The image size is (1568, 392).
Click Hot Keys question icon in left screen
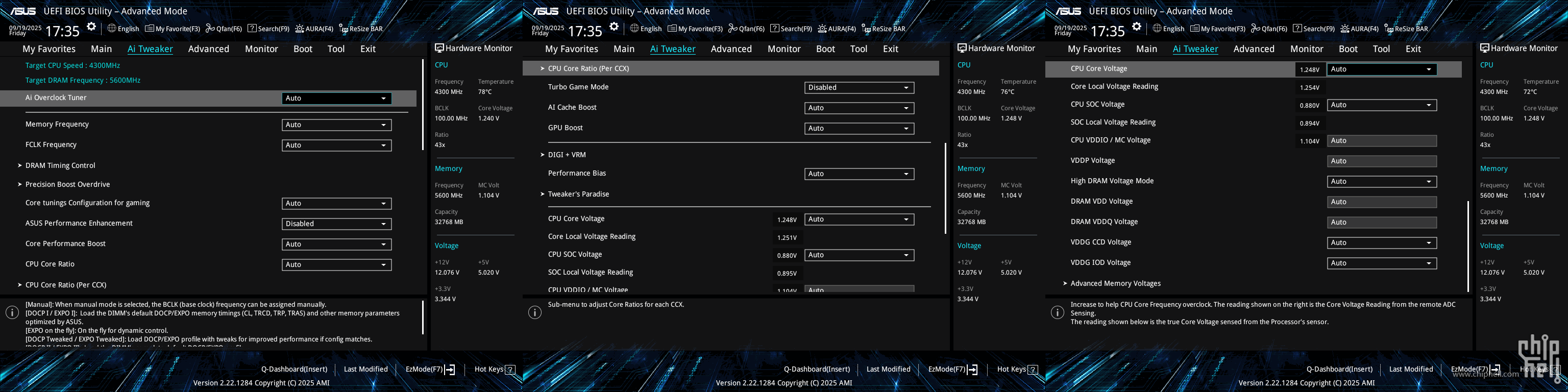pos(511,370)
